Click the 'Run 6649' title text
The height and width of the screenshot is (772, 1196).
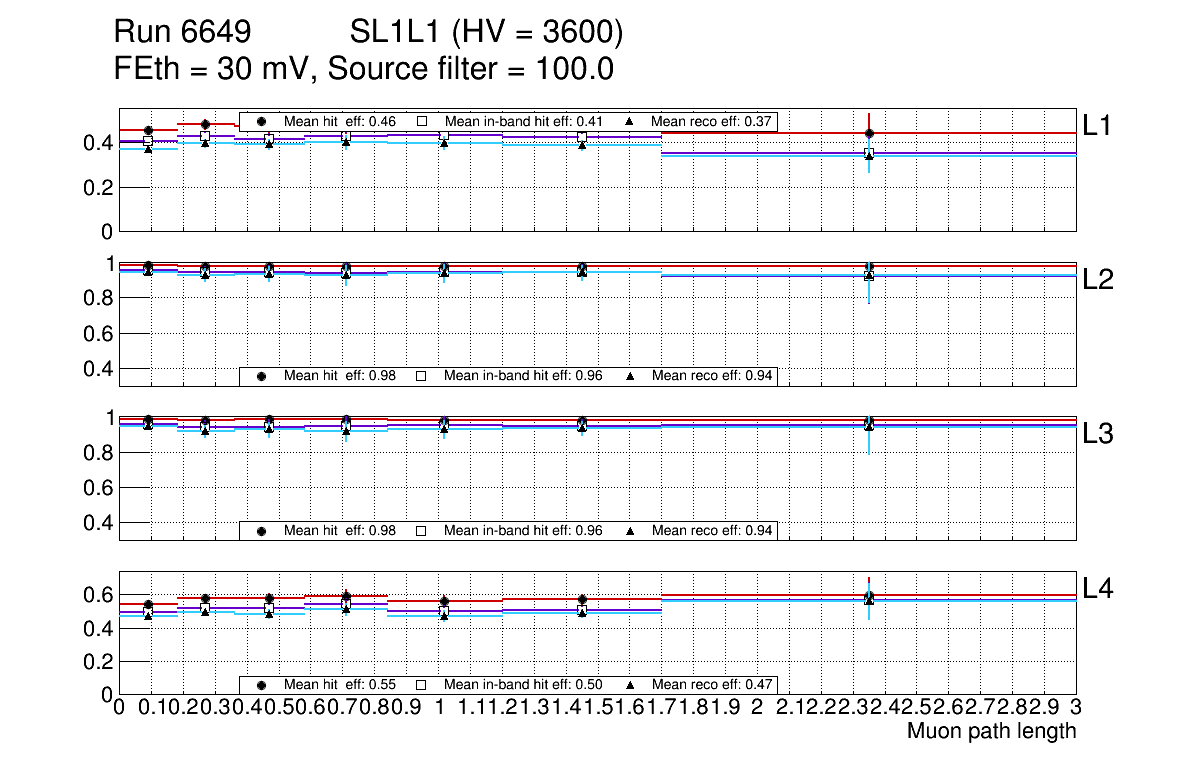(181, 34)
